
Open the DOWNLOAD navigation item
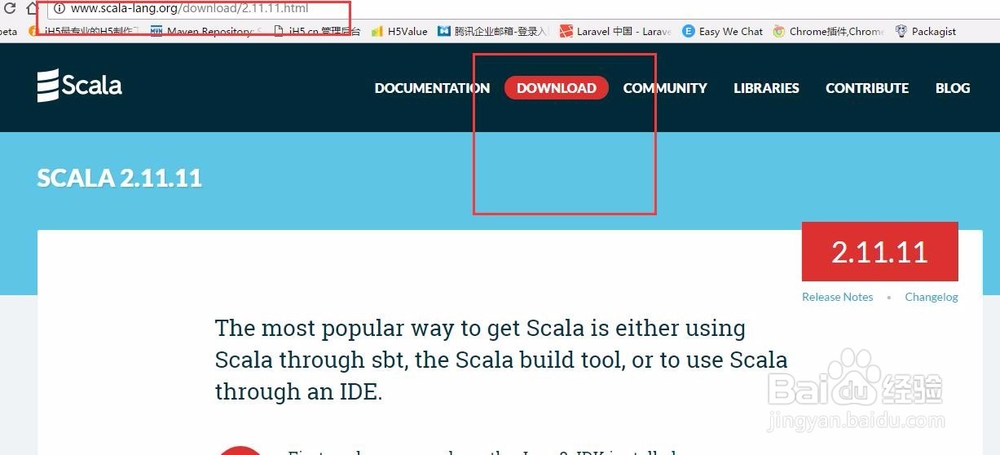tap(556, 88)
